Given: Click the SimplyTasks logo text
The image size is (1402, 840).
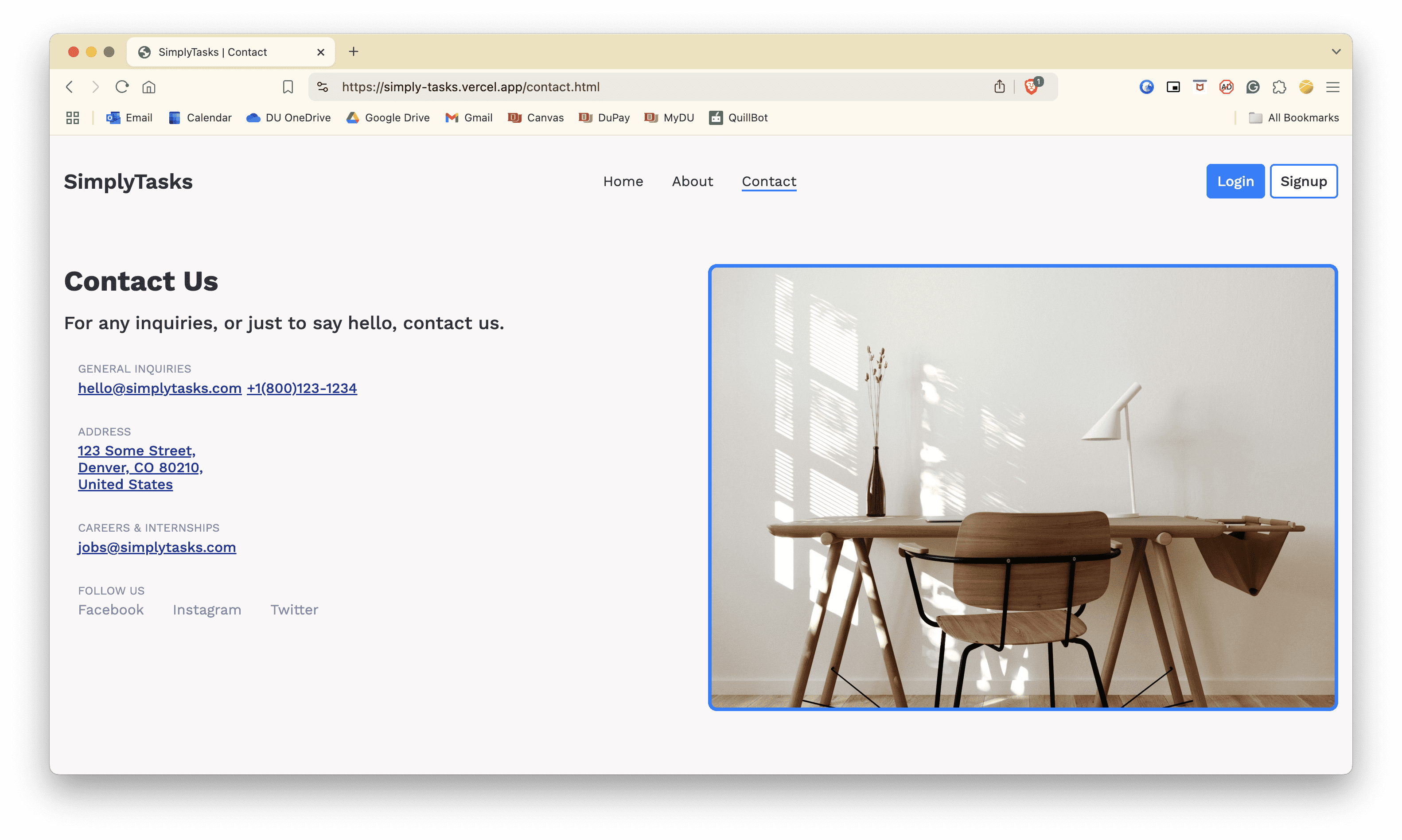Looking at the screenshot, I should point(128,181).
